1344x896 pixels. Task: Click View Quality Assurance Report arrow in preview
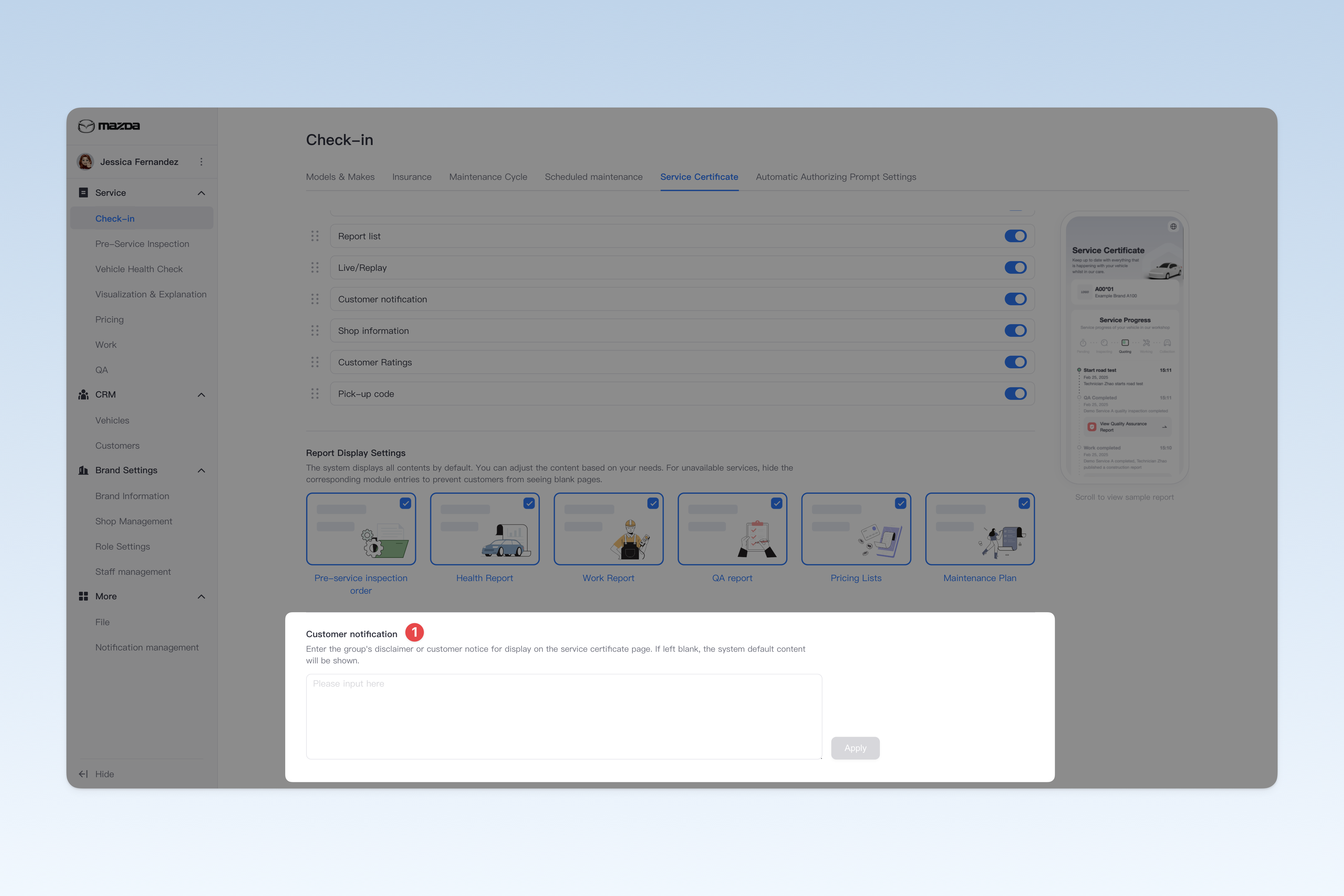pos(1164,427)
